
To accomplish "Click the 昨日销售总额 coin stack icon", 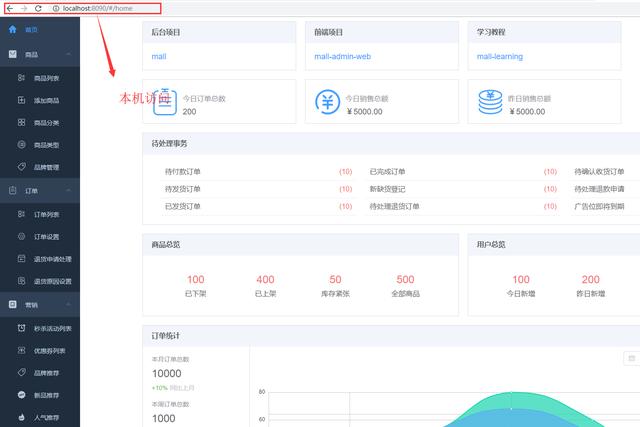I will (x=490, y=102).
